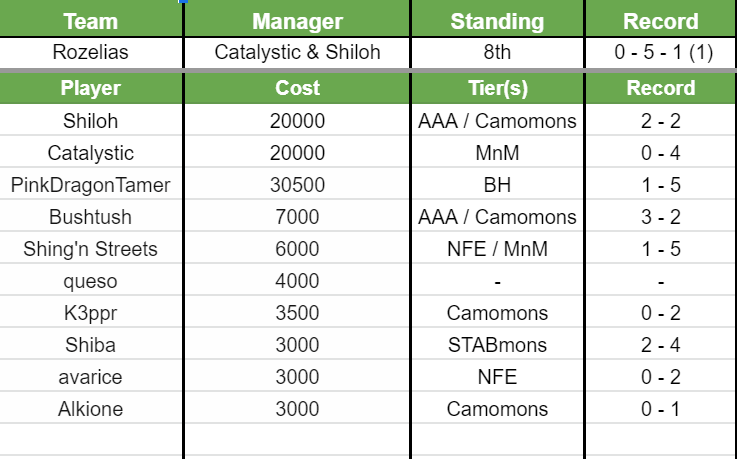Click the 30500 cost cell
The image size is (737, 459).
pyautogui.click(x=297, y=185)
